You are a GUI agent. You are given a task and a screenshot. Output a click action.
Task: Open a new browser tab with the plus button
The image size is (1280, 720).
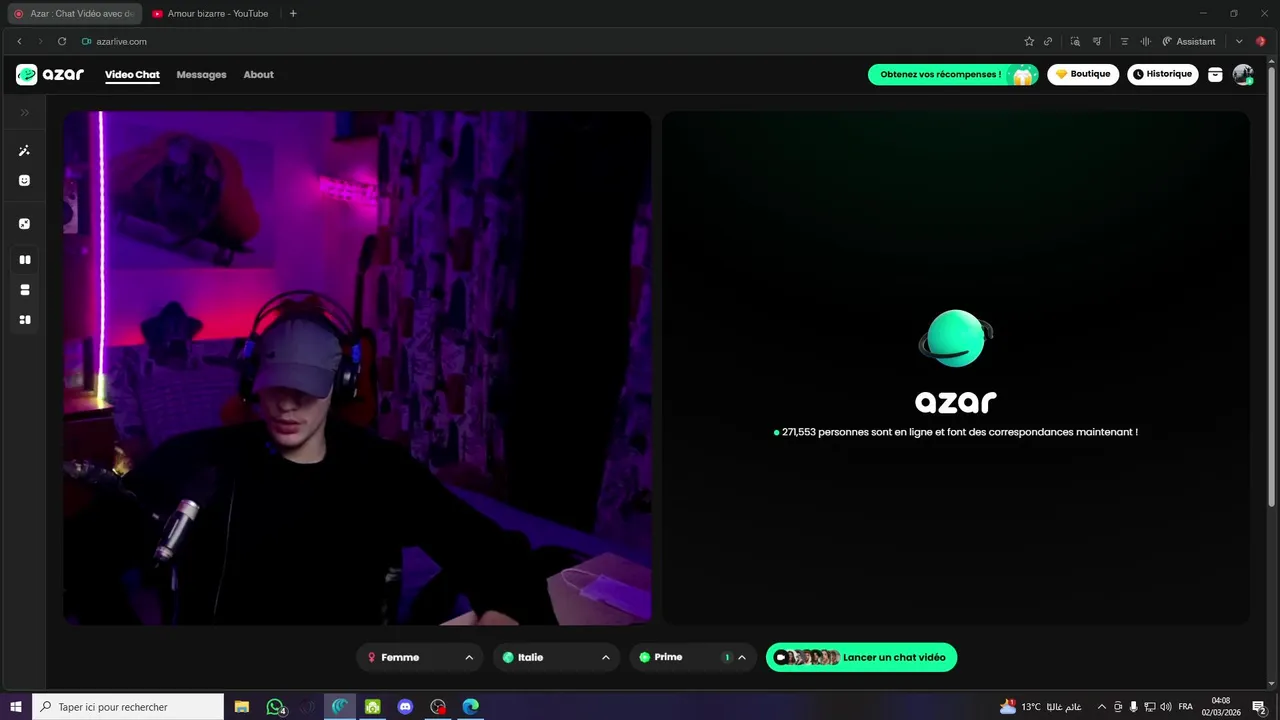293,14
